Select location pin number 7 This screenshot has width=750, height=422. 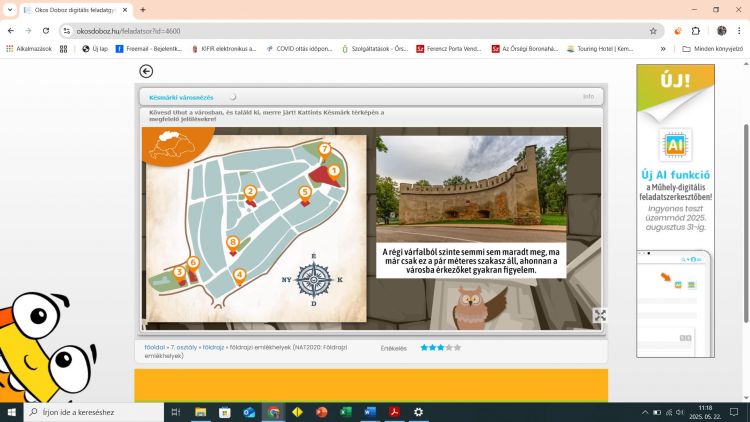coord(324,150)
